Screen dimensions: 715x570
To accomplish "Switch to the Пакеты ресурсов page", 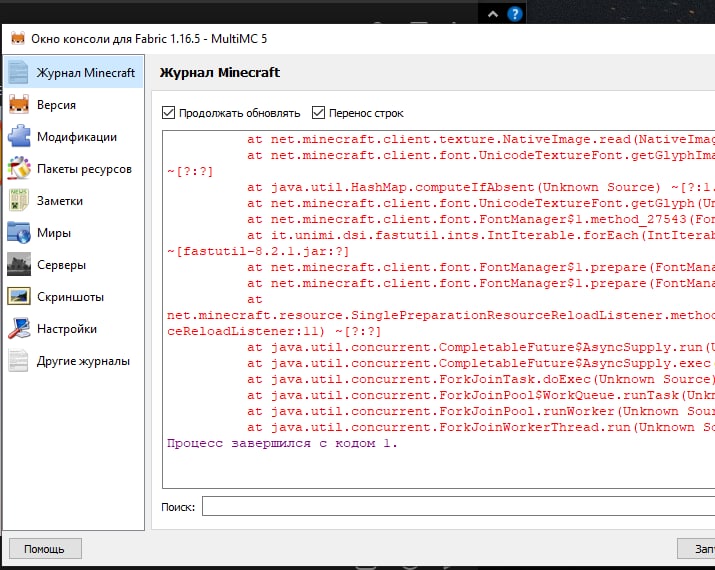I will [74, 168].
